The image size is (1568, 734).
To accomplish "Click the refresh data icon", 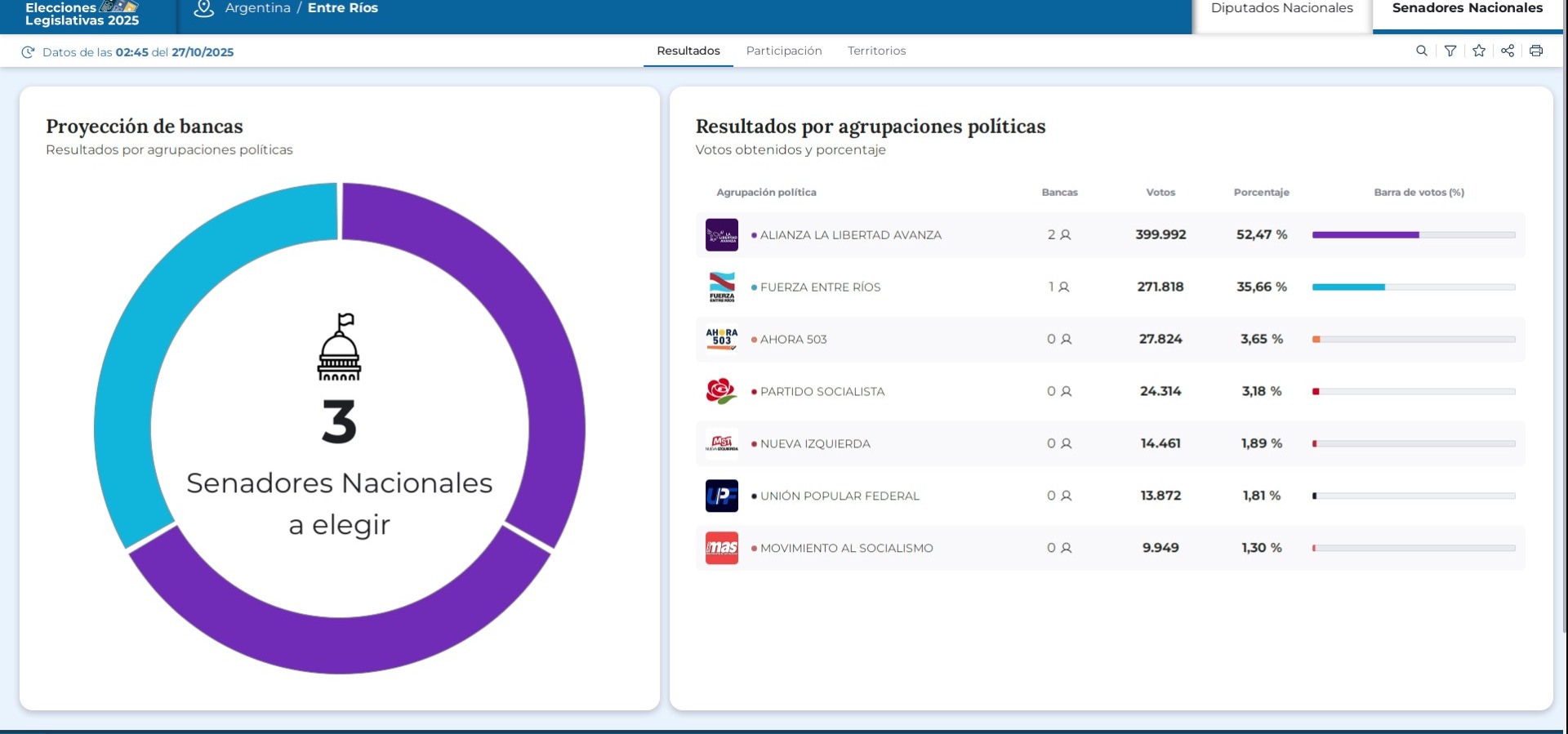I will pos(28,52).
